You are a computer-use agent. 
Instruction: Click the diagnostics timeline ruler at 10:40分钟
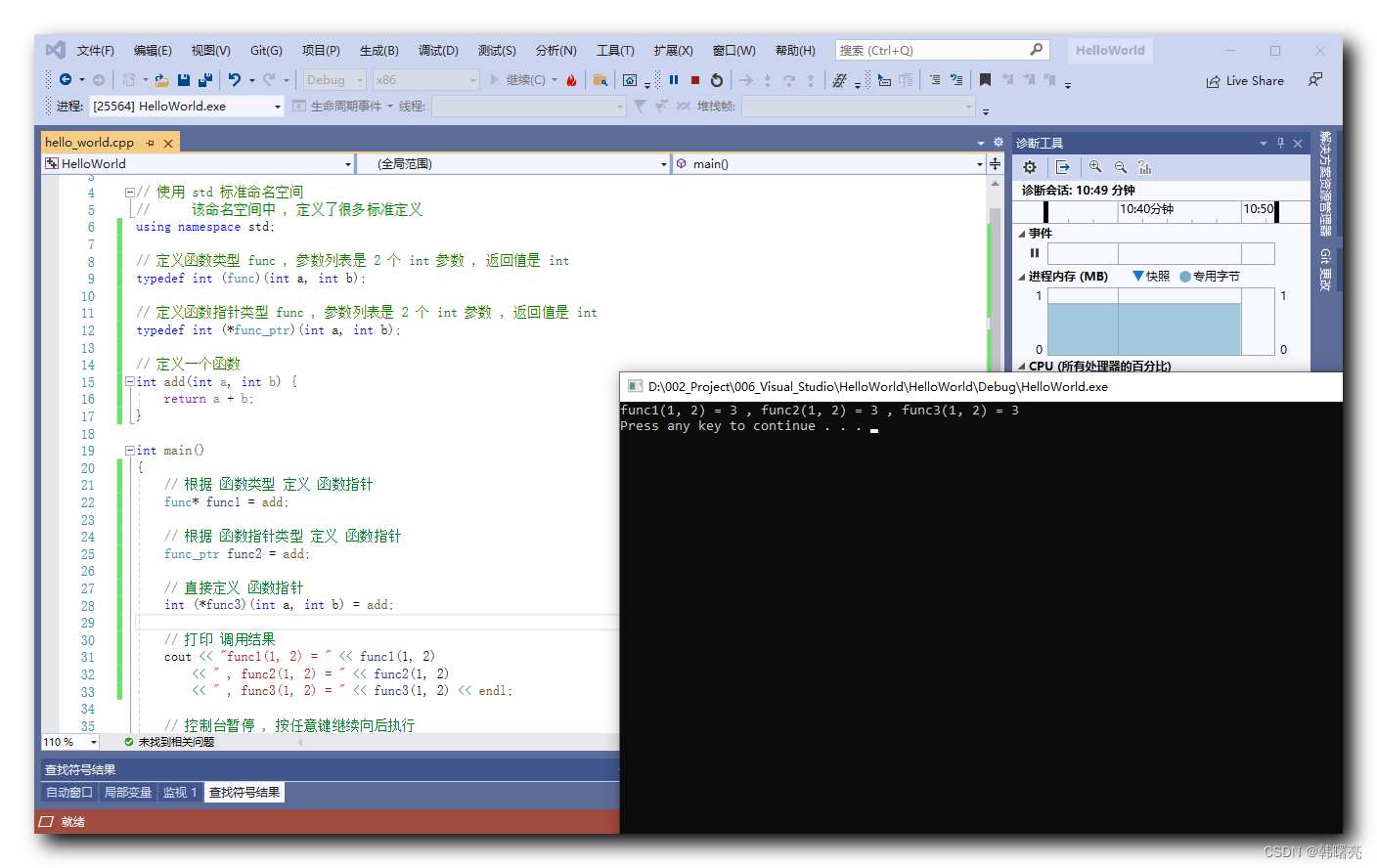click(1146, 210)
